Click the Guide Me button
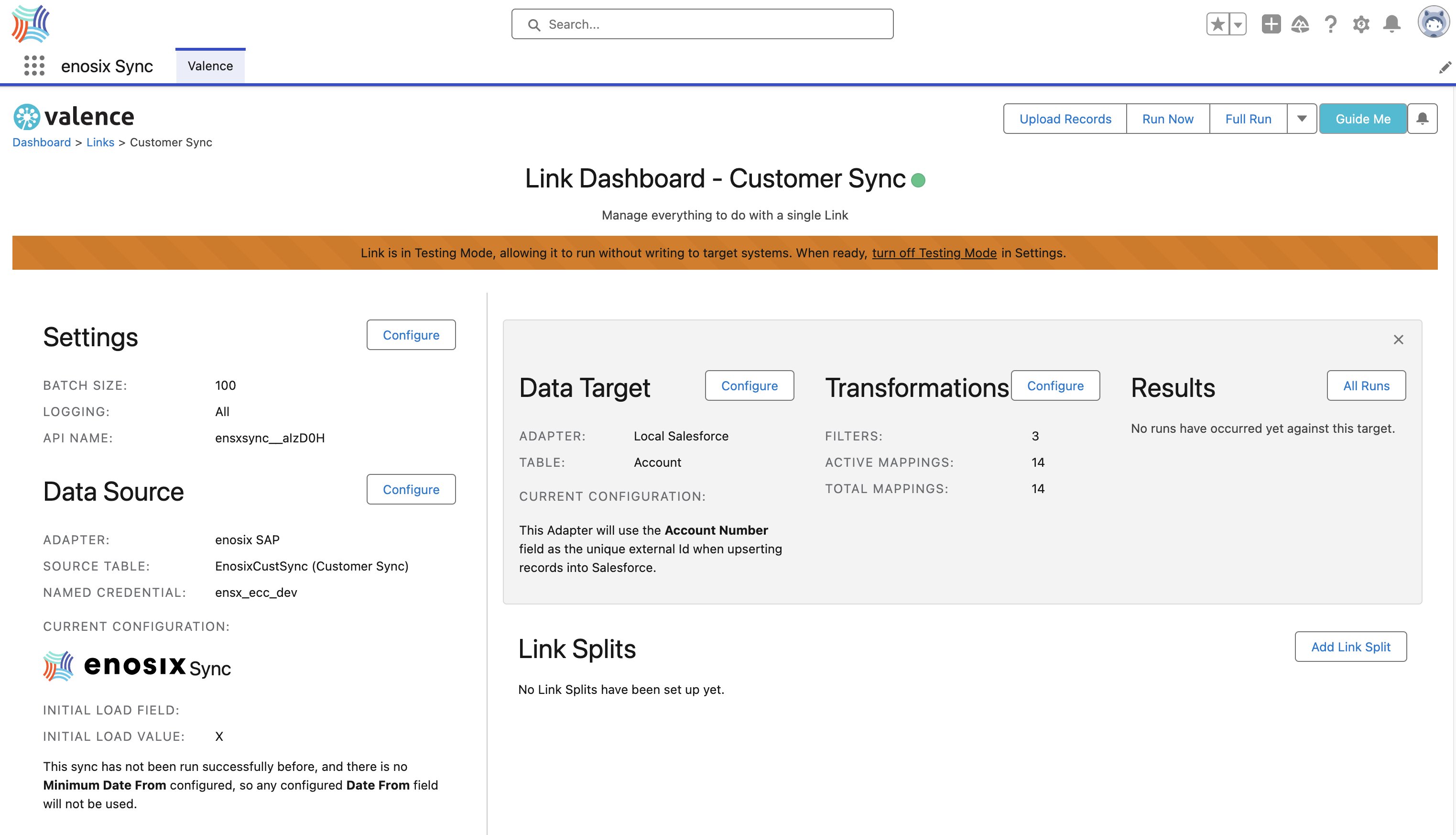Viewport: 1456px width, 835px height. [1363, 119]
